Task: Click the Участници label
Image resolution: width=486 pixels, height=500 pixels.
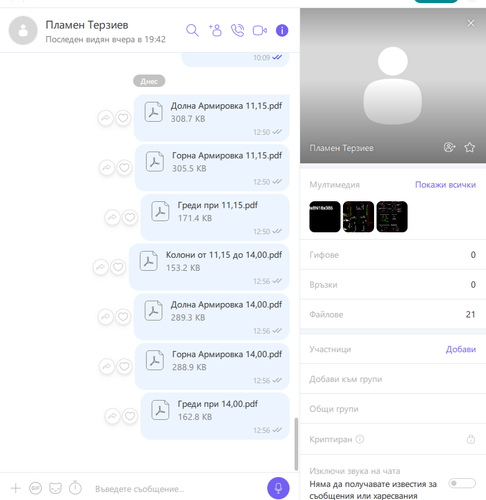Action: (x=330, y=349)
